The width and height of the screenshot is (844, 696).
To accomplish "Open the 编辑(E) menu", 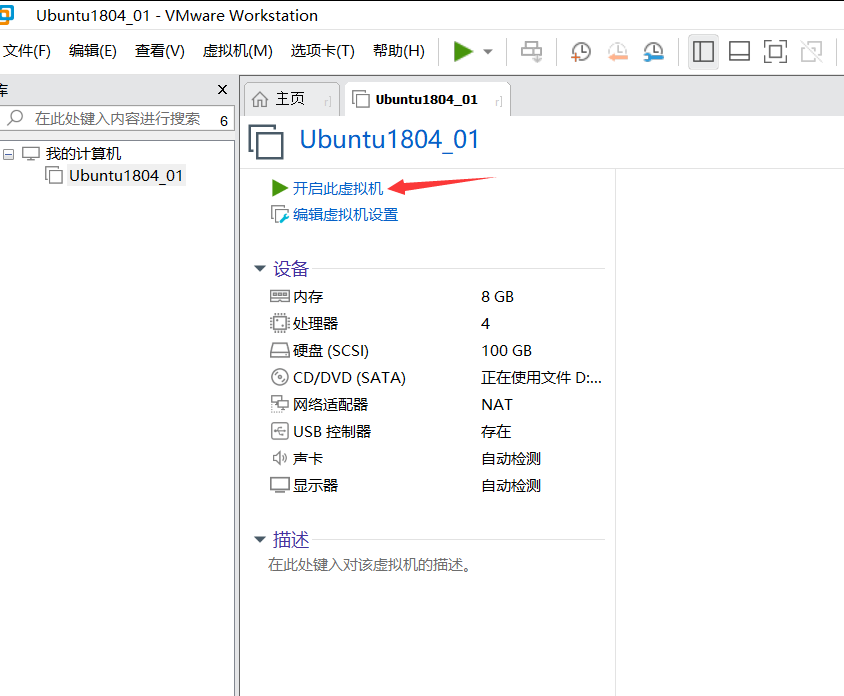I will pos(93,51).
